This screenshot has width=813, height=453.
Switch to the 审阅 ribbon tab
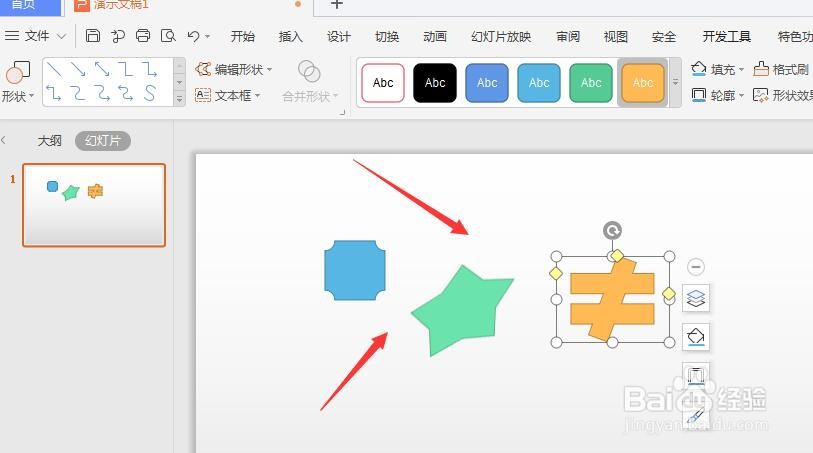568,36
